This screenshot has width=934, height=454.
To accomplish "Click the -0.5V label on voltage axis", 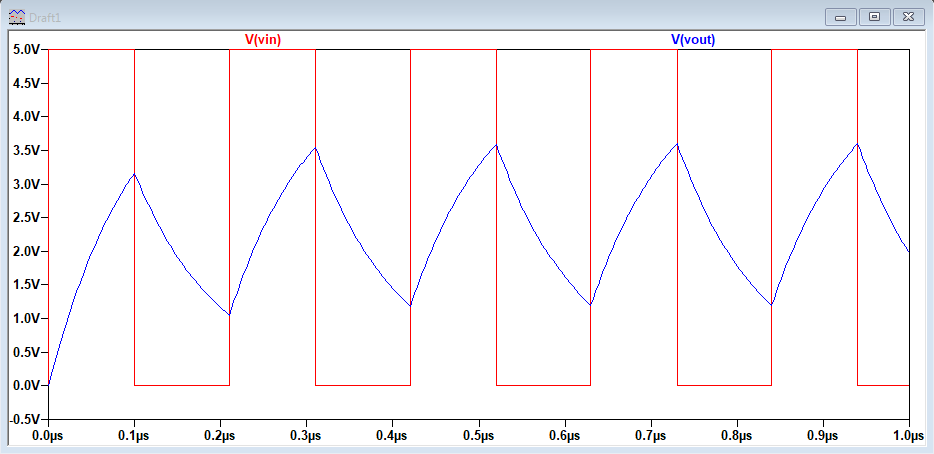I will click(23, 419).
